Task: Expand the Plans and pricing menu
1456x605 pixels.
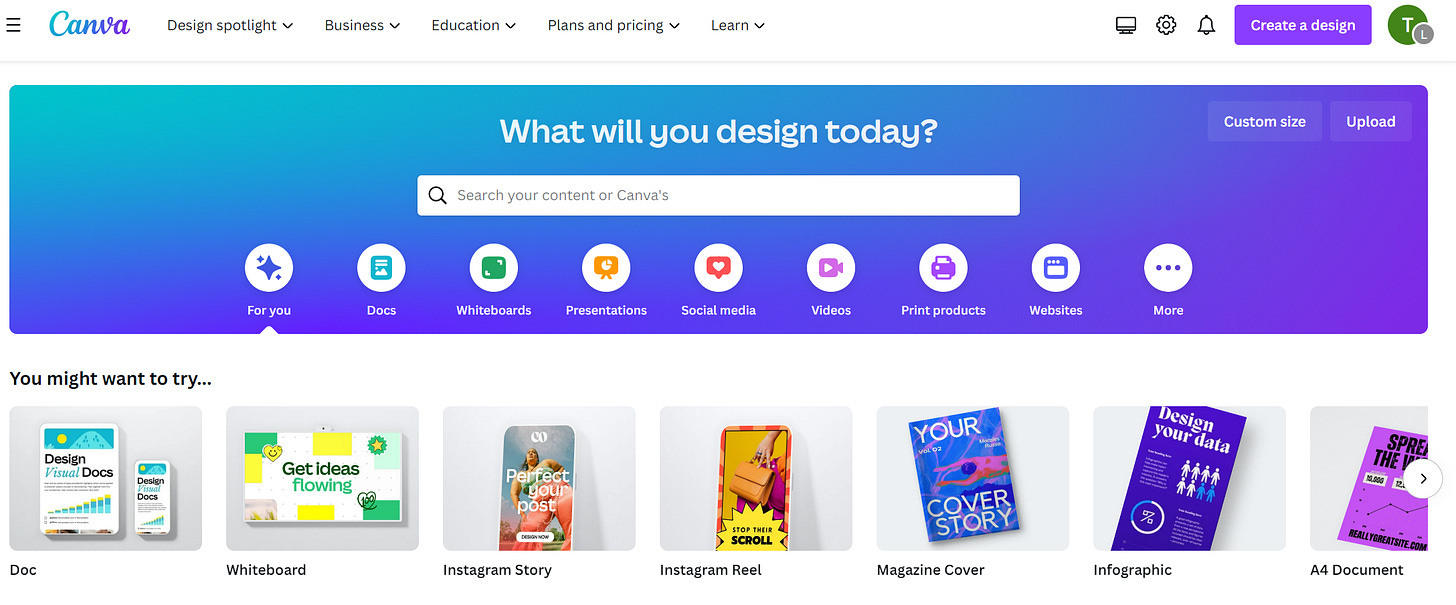Action: pyautogui.click(x=613, y=25)
